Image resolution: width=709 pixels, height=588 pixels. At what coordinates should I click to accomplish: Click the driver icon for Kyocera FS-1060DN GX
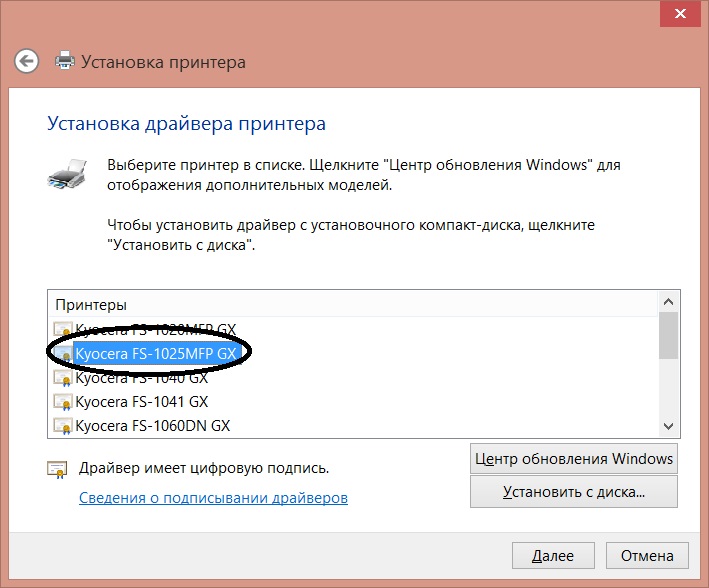[63, 426]
